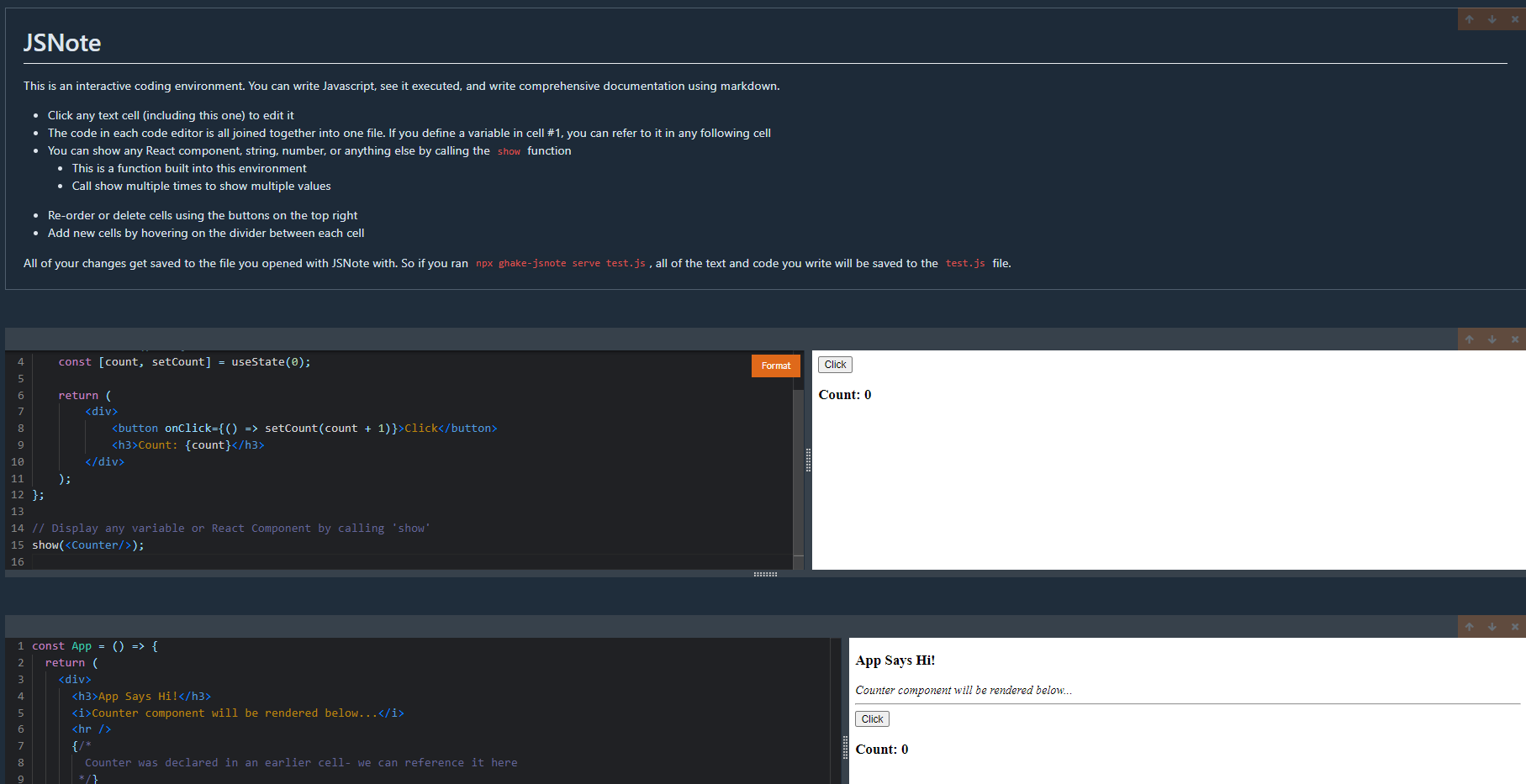
Task: Click the red inline 'show' code word in the bullet list
Action: coord(509,151)
